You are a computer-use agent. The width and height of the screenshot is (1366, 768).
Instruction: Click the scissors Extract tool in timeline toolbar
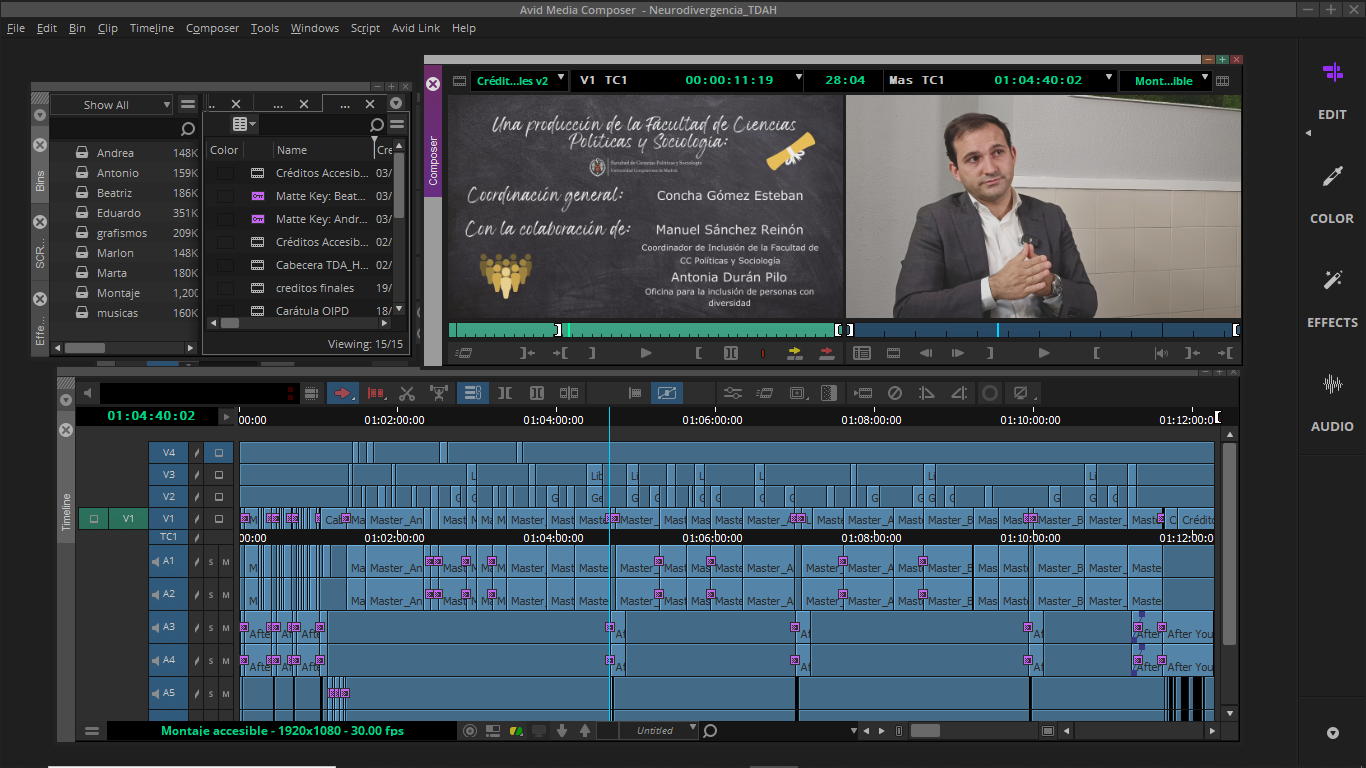coord(407,393)
